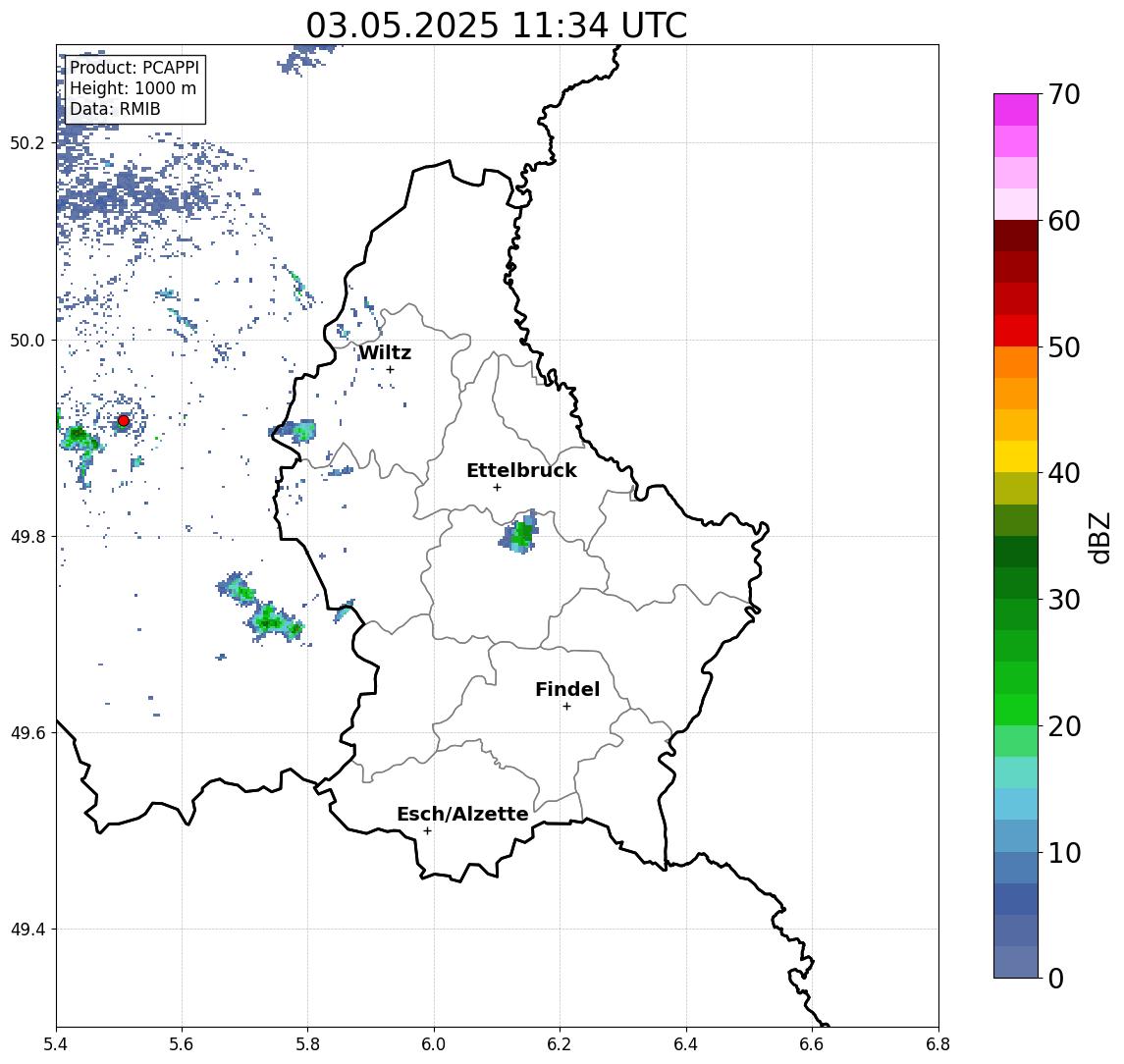The width and height of the screenshot is (1124, 1064).
Task: Click the longitude 5.4 axis label
Action: (x=56, y=1044)
